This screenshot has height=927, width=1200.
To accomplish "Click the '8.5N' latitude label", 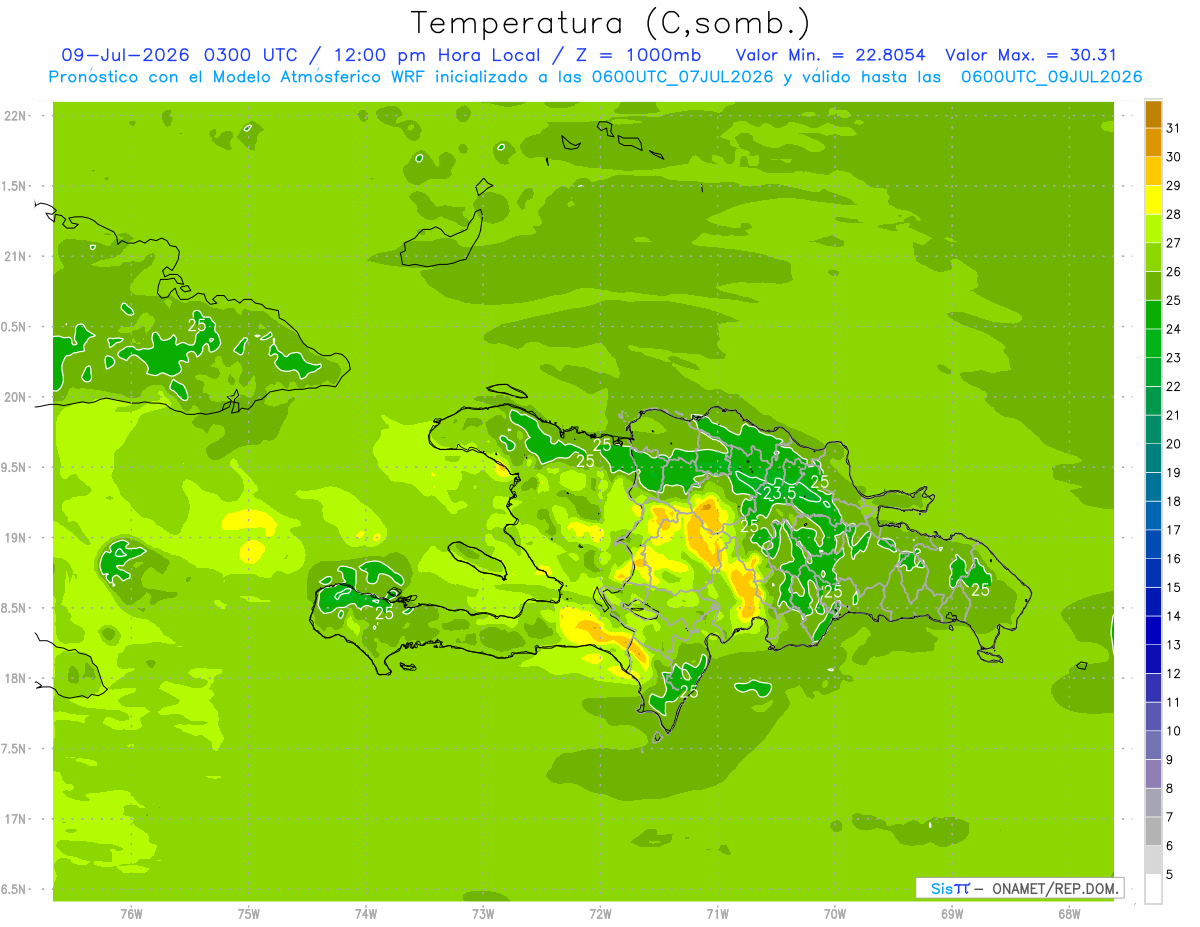I will (x=14, y=608).
